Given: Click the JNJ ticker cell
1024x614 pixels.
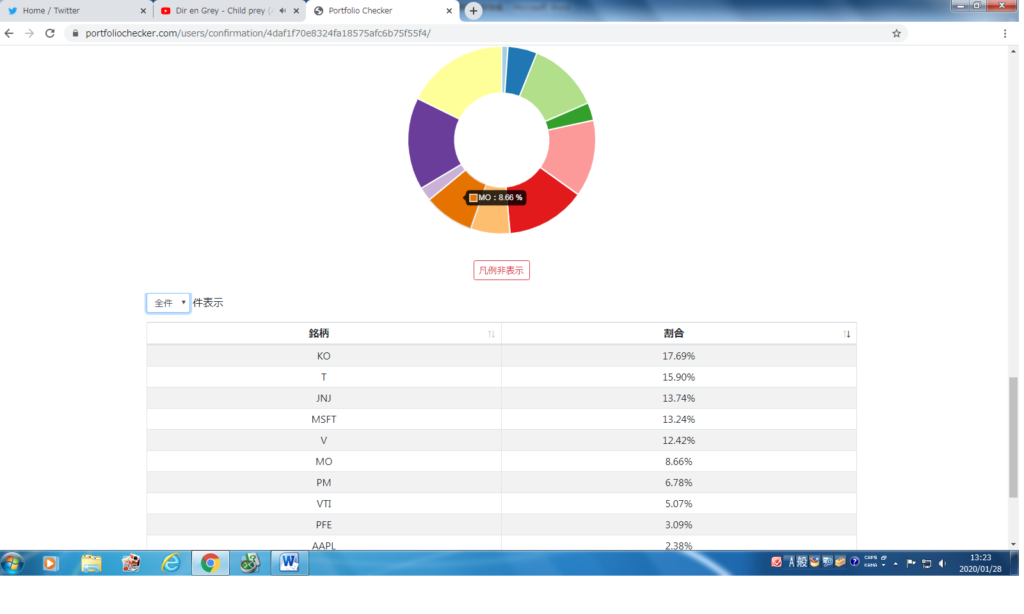Looking at the screenshot, I should coord(324,398).
